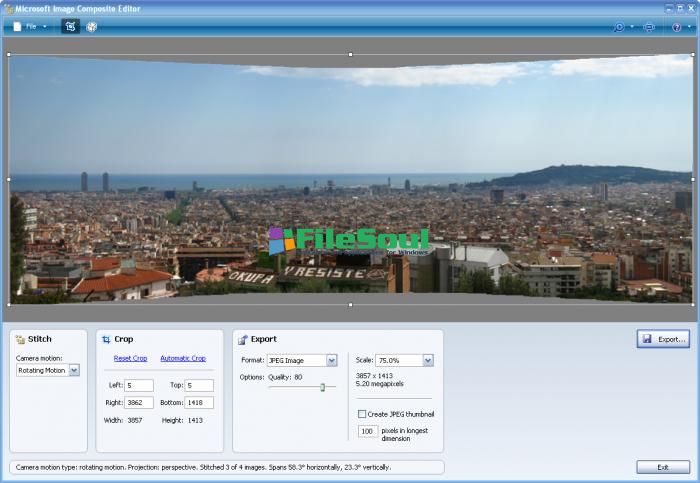Click the JPEG Quality slider handle
The width and height of the screenshot is (700, 483).
click(322, 386)
